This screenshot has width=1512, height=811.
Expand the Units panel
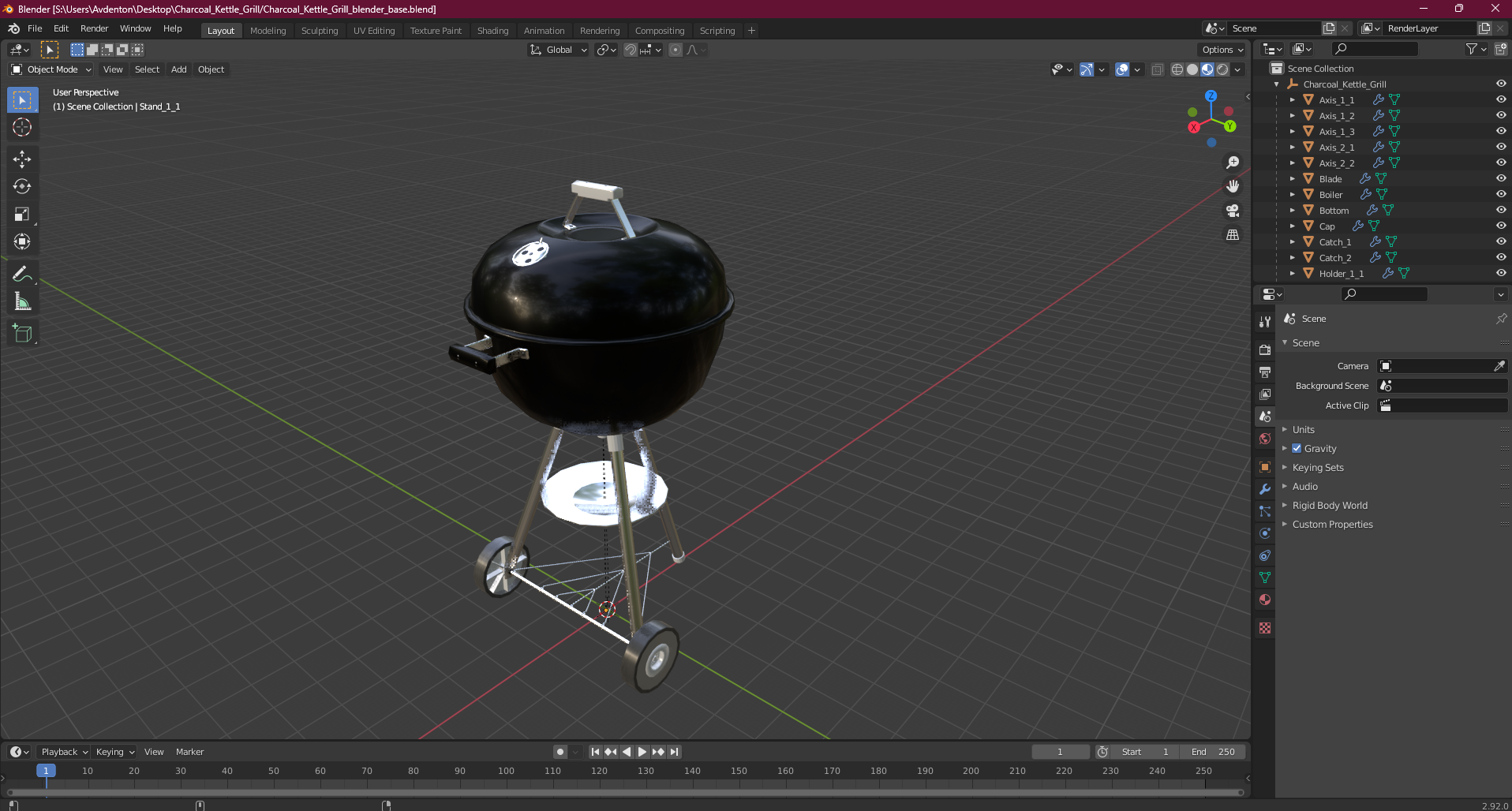point(1304,430)
